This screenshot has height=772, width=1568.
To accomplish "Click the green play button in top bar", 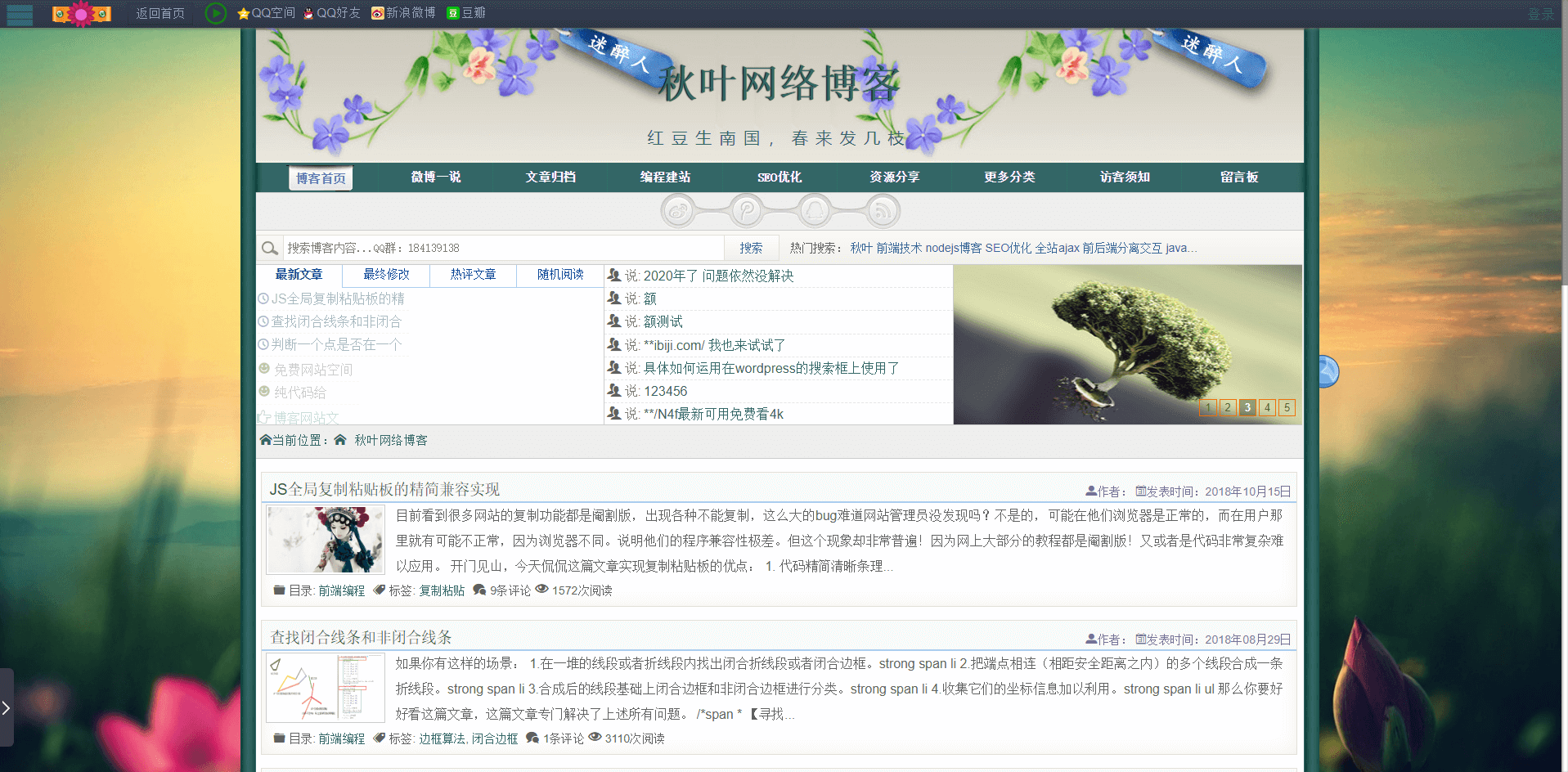I will [215, 13].
